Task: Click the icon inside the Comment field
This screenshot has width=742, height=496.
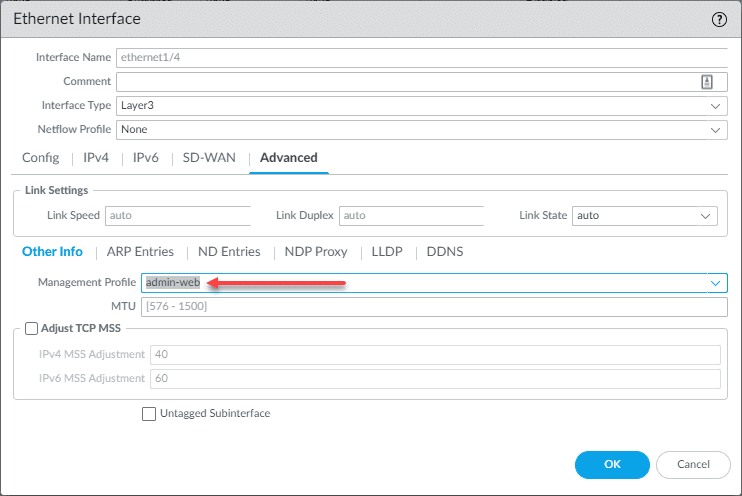Action: click(x=707, y=82)
